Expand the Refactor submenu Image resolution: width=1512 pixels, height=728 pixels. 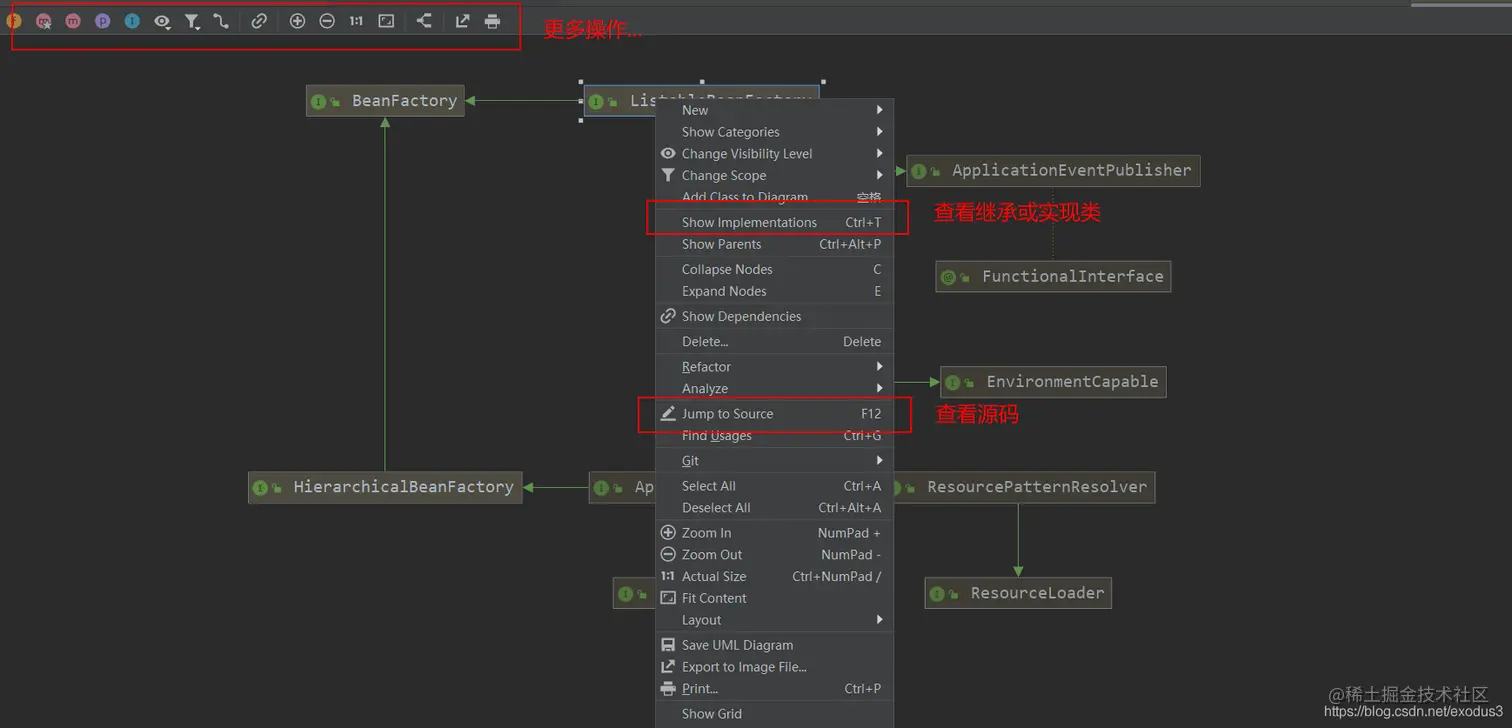(774, 367)
